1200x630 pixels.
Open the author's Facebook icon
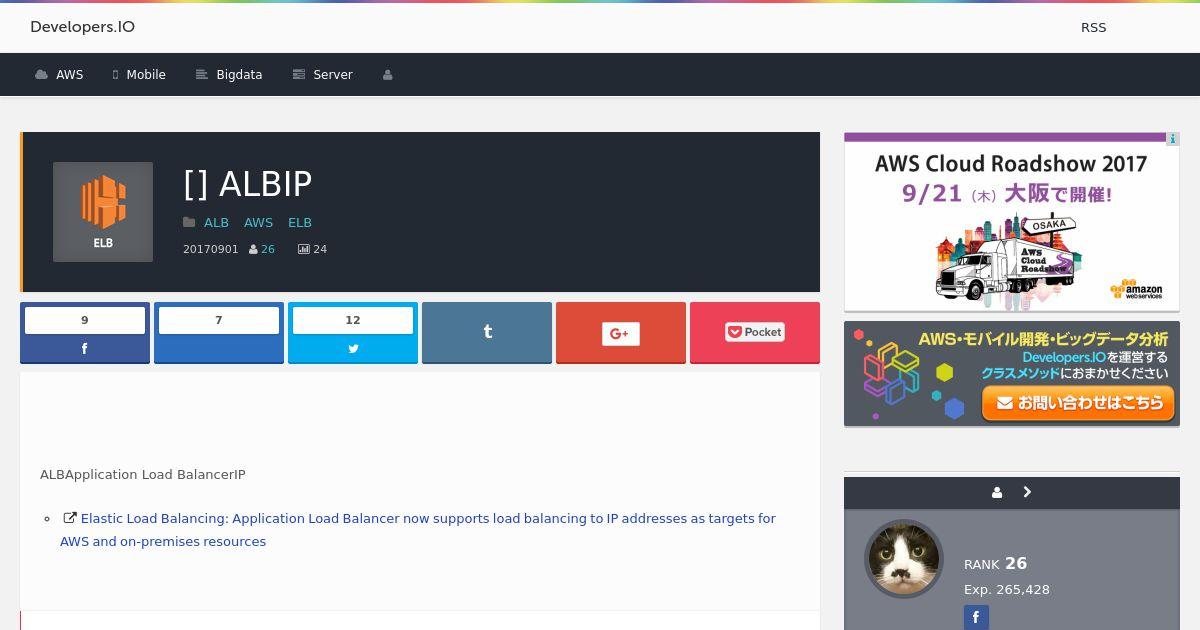tap(976, 618)
